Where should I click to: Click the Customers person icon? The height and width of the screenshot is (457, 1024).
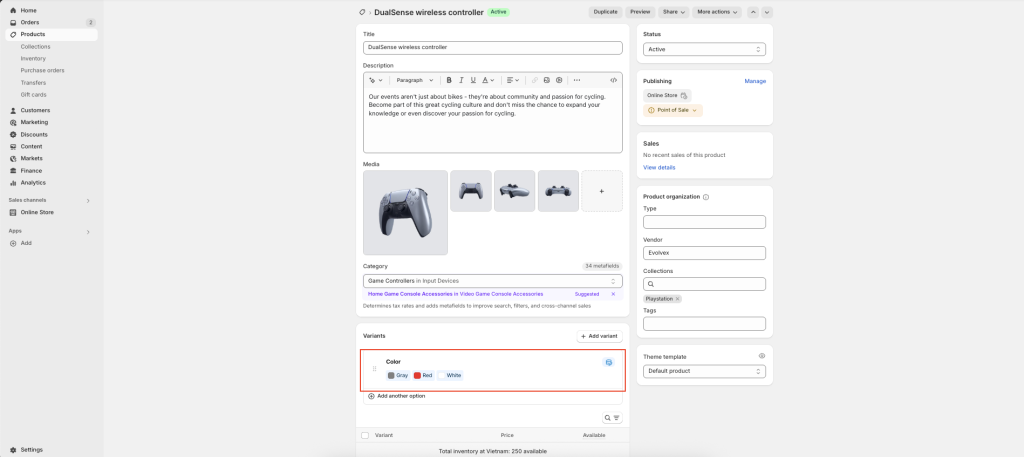pos(13,110)
